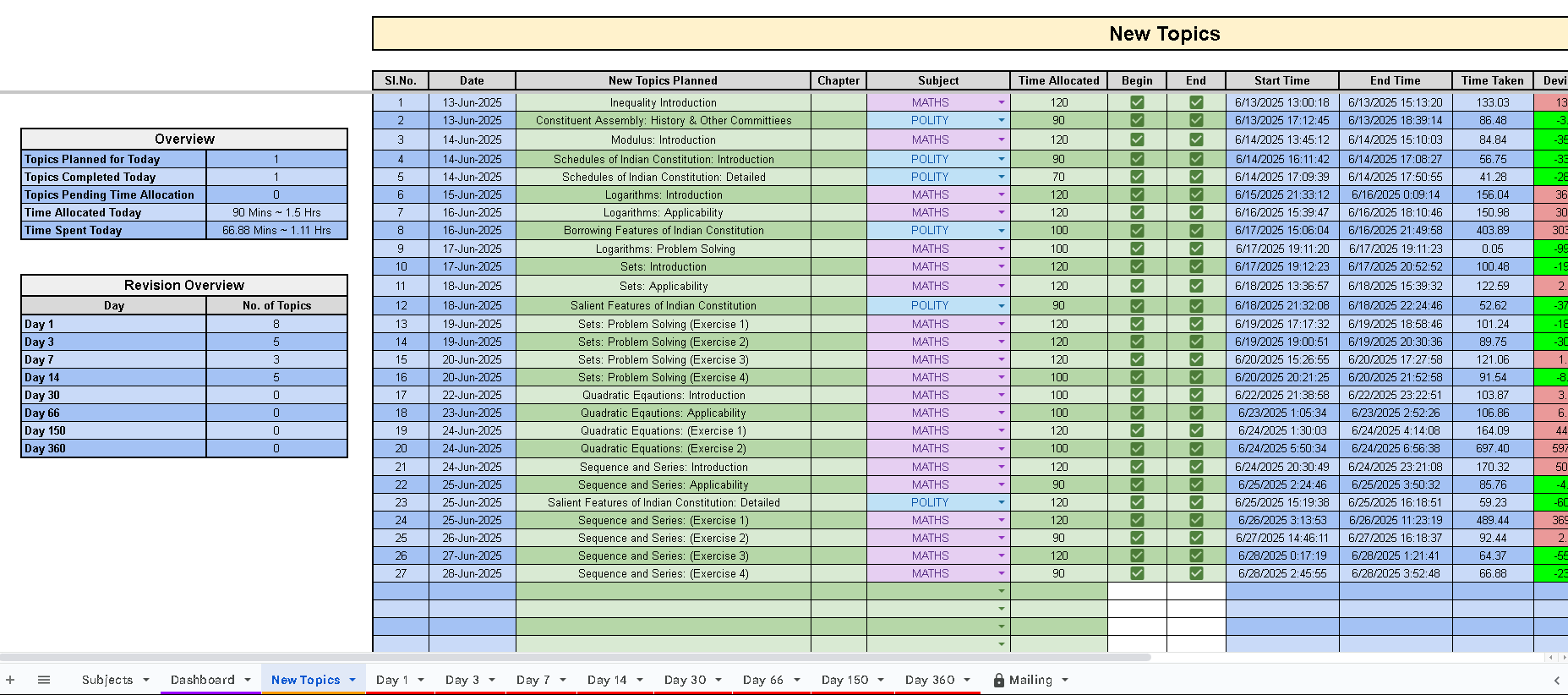This screenshot has height=695, width=1568.
Task: Select the New Topics title cell
Action: point(970,34)
